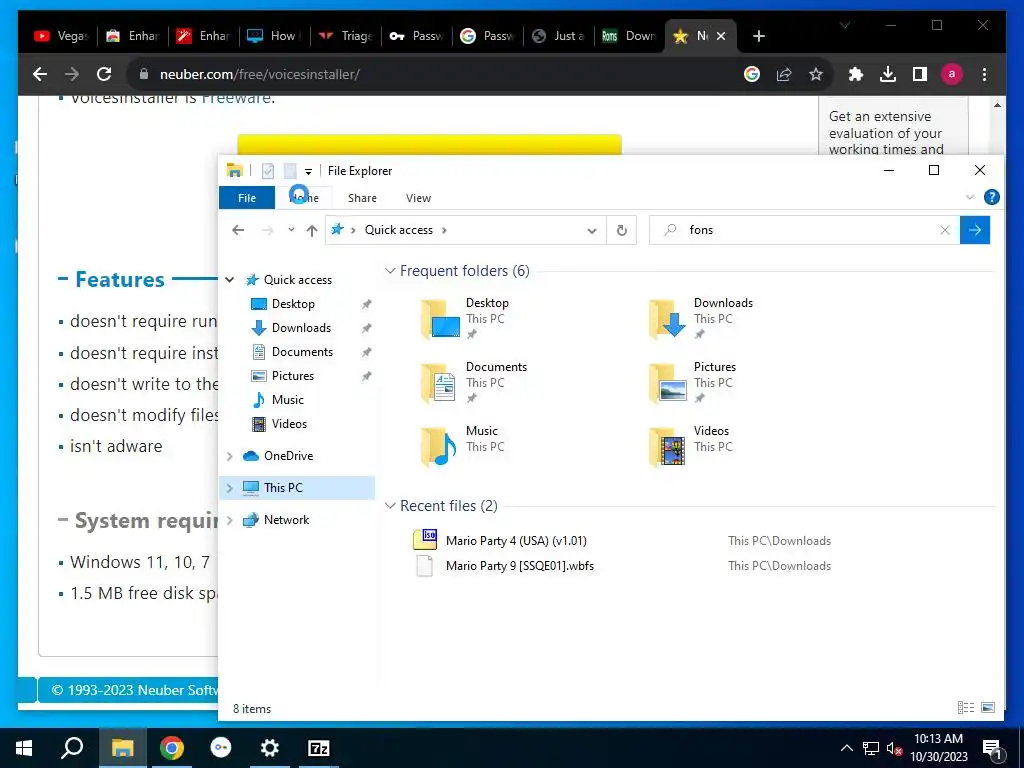Select Videos in the navigation pane
The image size is (1024, 768).
click(289, 424)
